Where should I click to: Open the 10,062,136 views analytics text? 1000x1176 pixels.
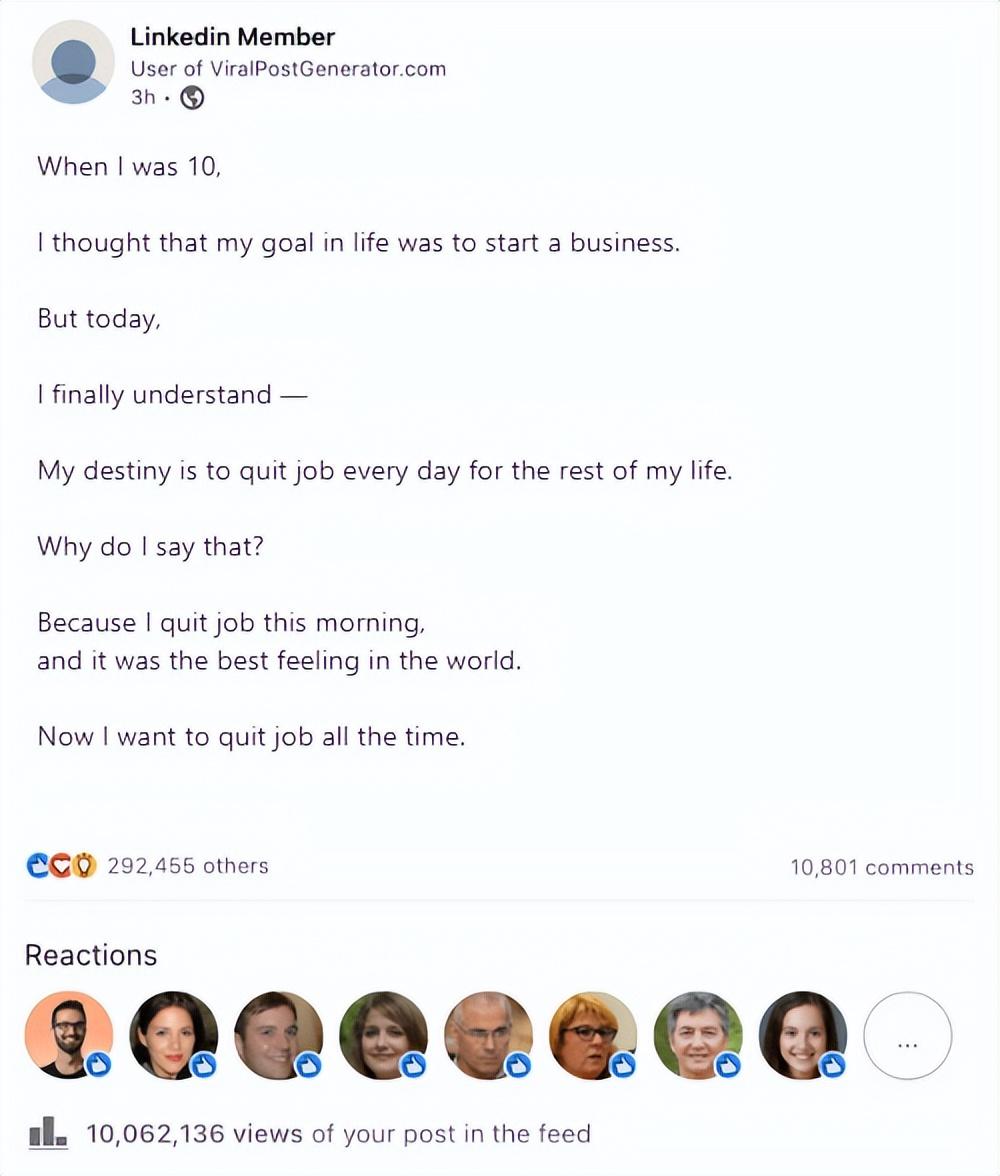[338, 1133]
